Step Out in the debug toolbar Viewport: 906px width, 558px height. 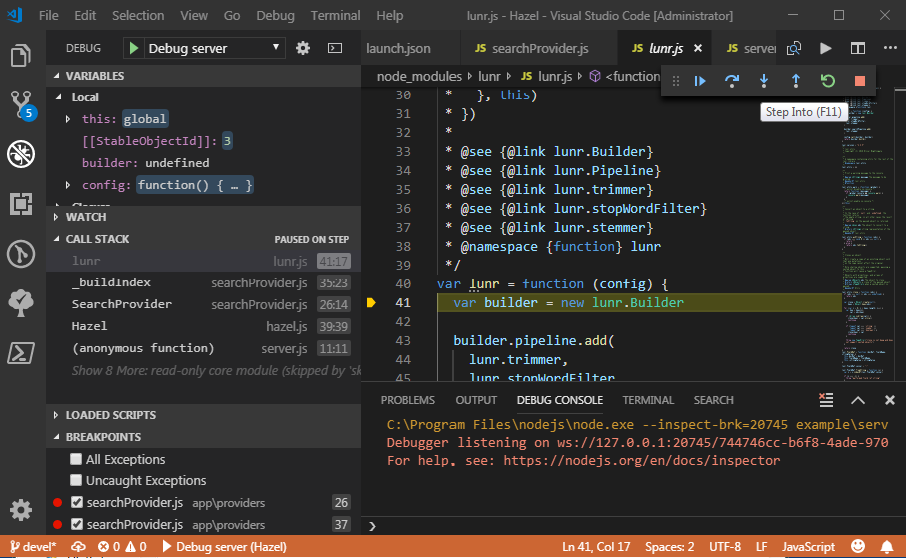coord(796,81)
